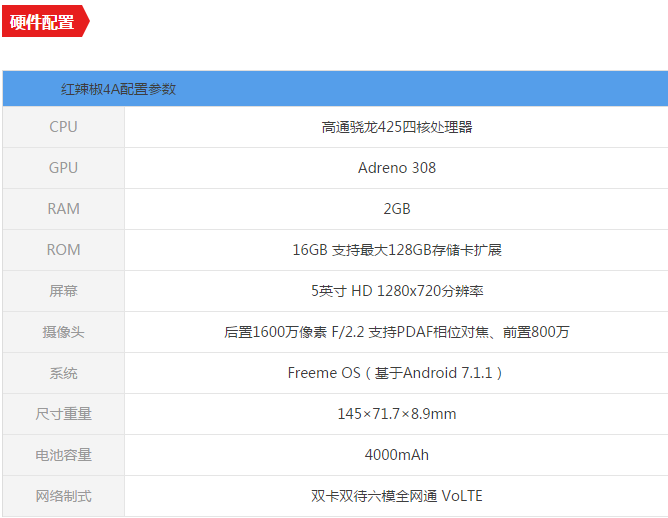Select the 145×71.7×8.9mm dimension value
Viewport: 668px width, 518px height.
click(397, 414)
